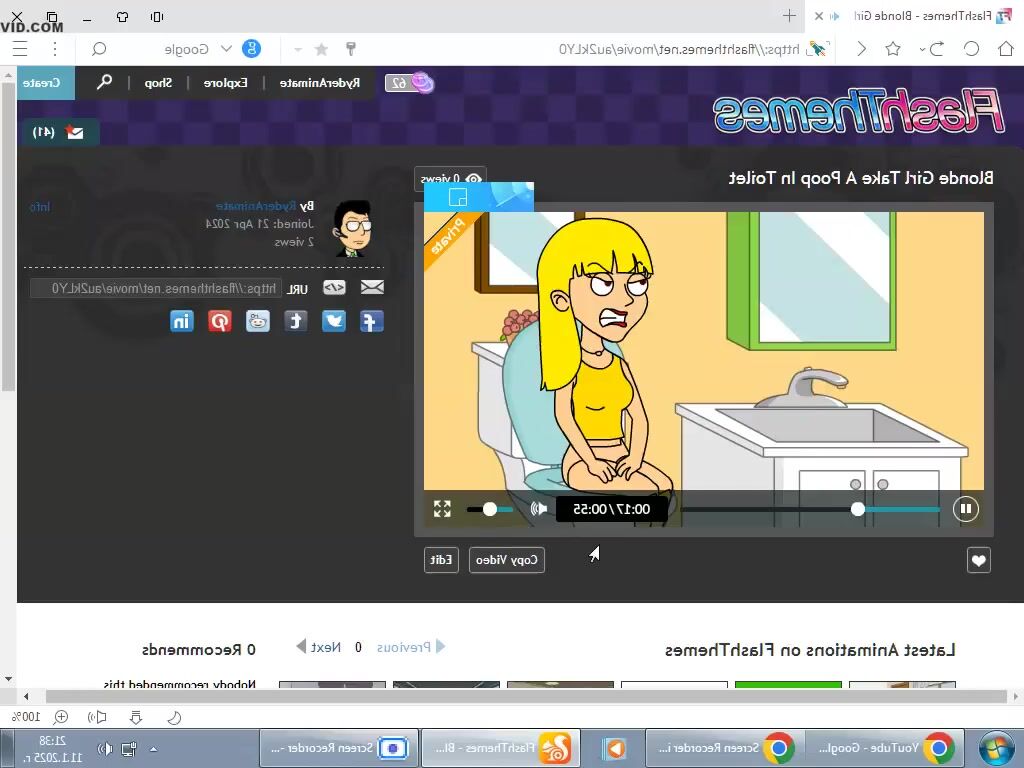Share the video on Facebook
The width and height of the screenshot is (1024, 768).
pyautogui.click(x=372, y=321)
